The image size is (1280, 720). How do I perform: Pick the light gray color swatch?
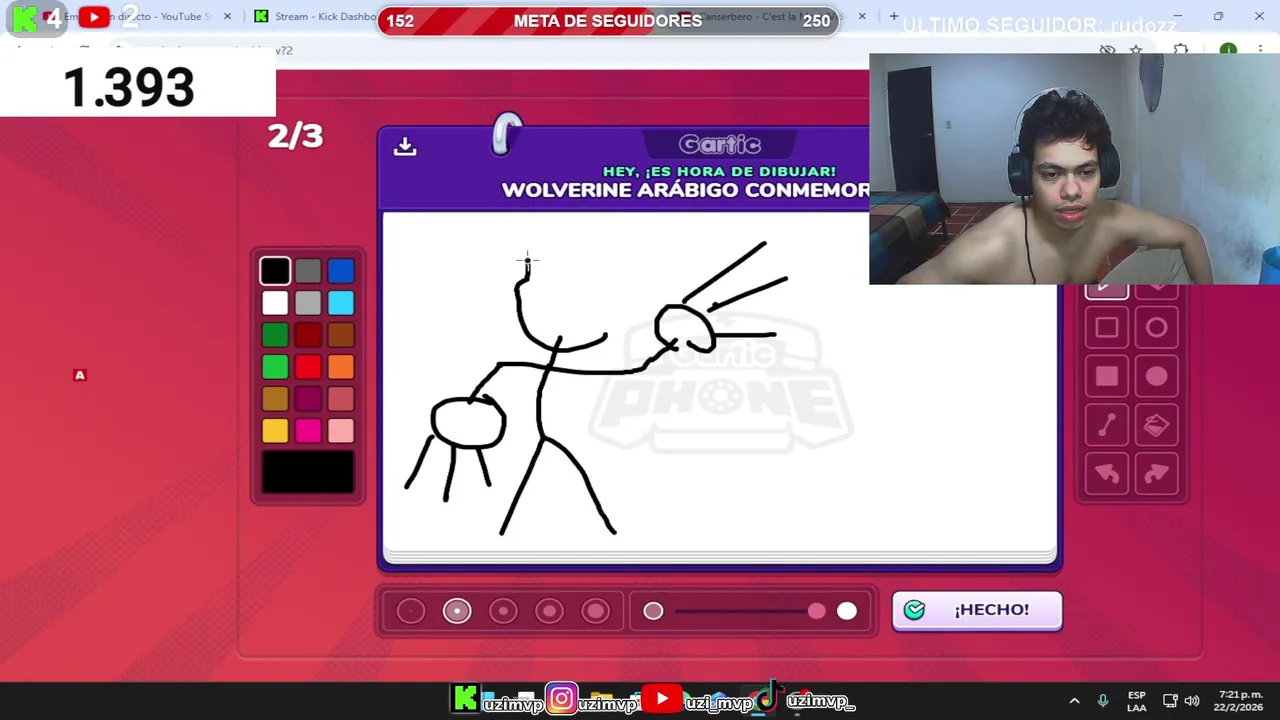(x=308, y=303)
